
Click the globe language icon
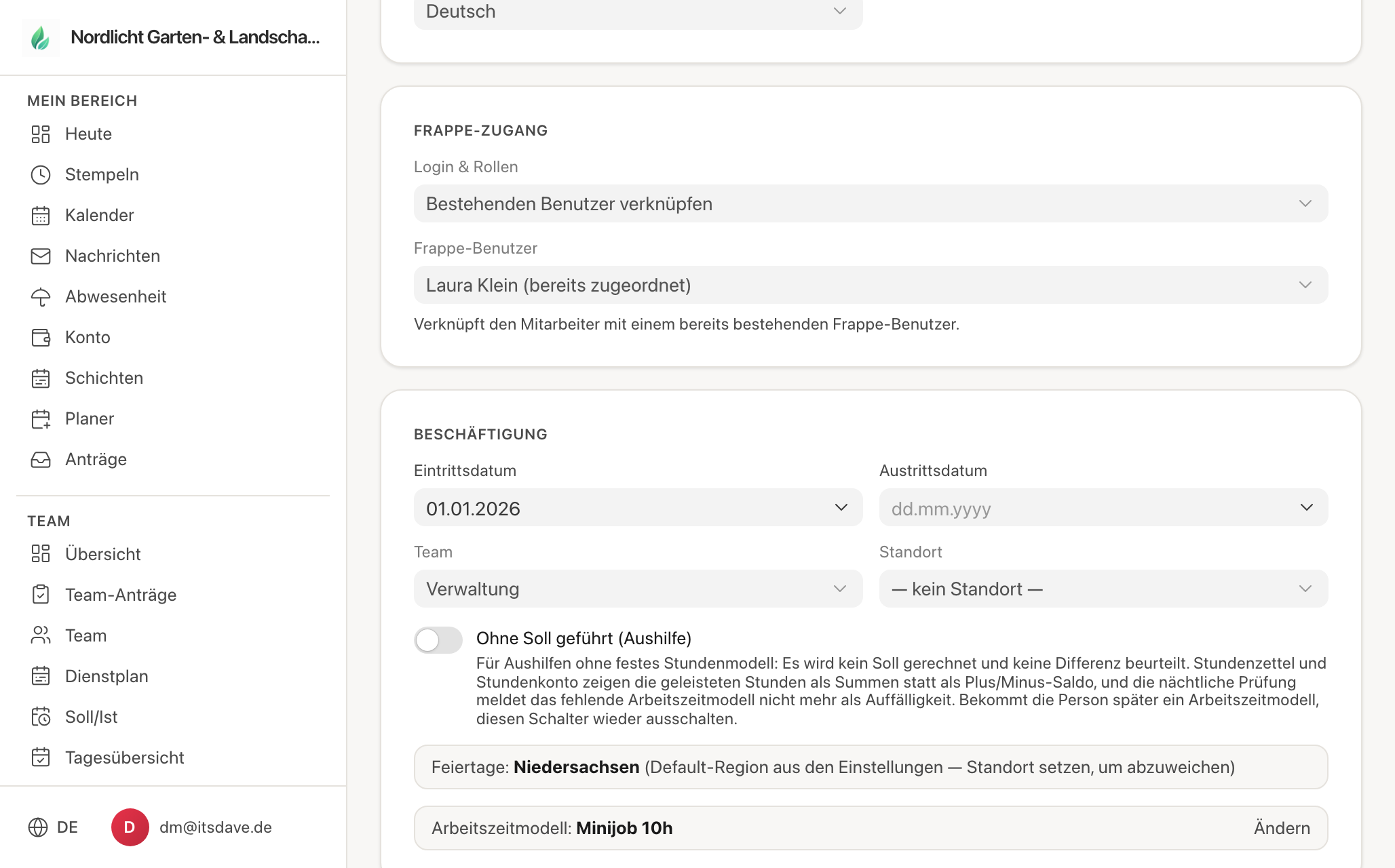click(x=38, y=827)
